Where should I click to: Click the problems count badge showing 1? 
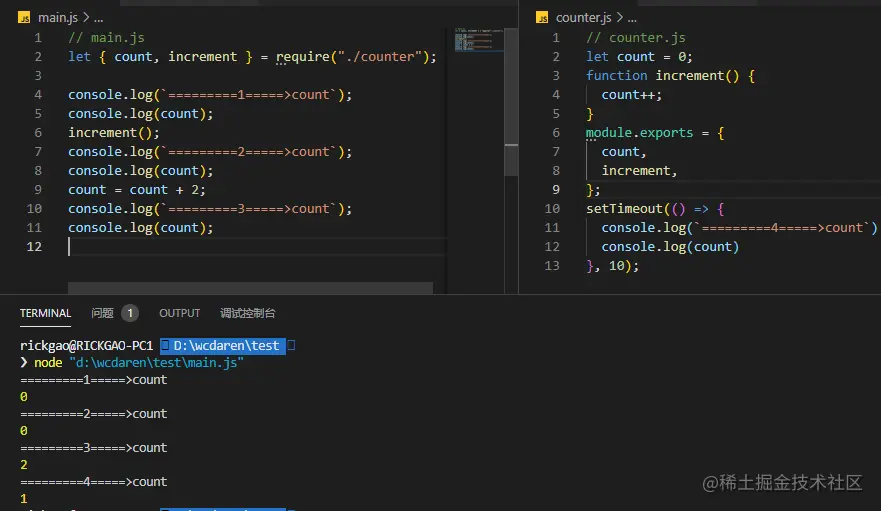pos(130,313)
